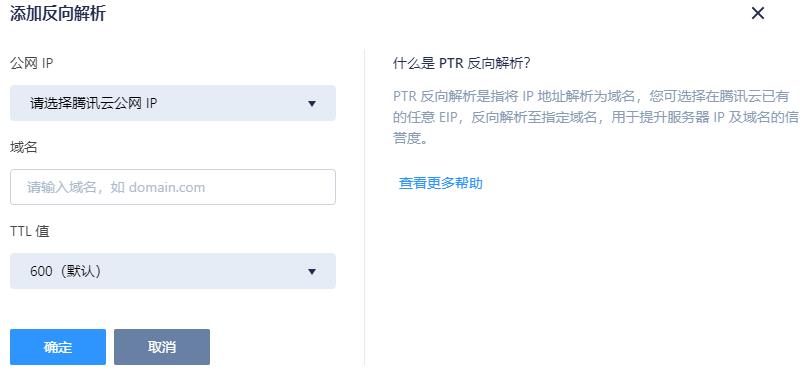Select the 公网 IP field label
The width and height of the screenshot is (801, 373).
pos(32,63)
